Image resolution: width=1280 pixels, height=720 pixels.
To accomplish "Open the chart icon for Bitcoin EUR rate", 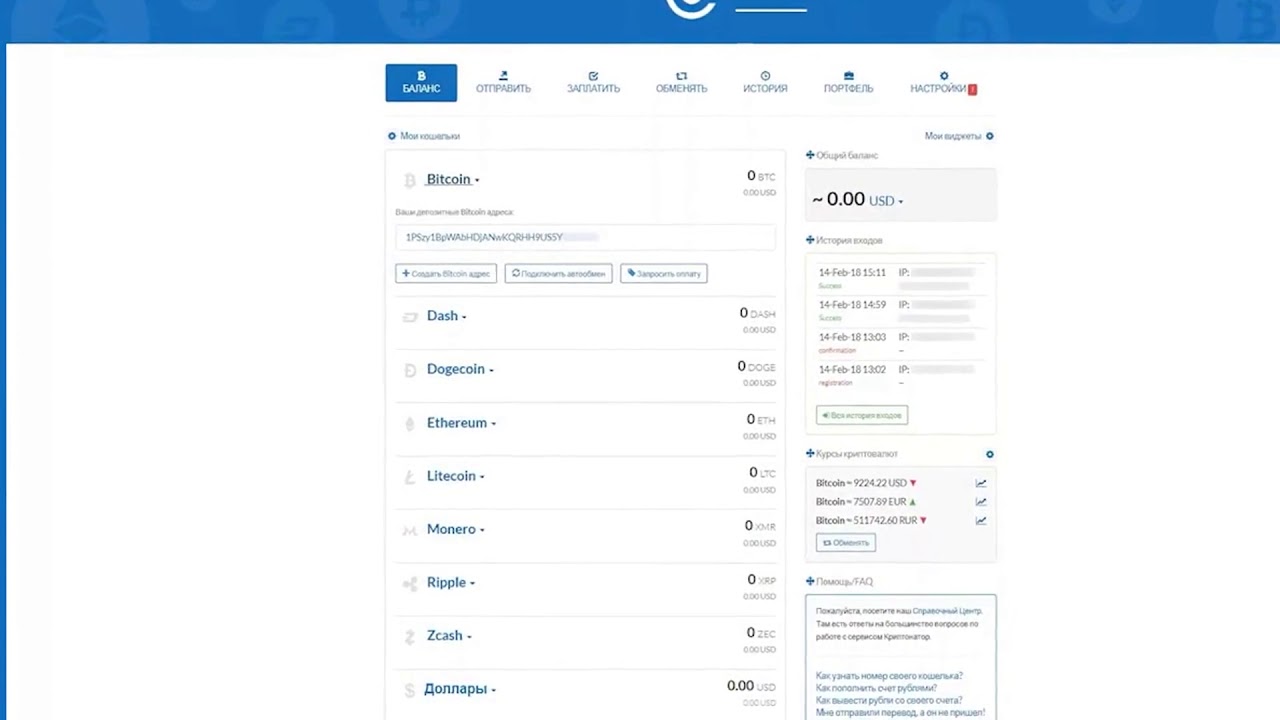I will tap(981, 502).
